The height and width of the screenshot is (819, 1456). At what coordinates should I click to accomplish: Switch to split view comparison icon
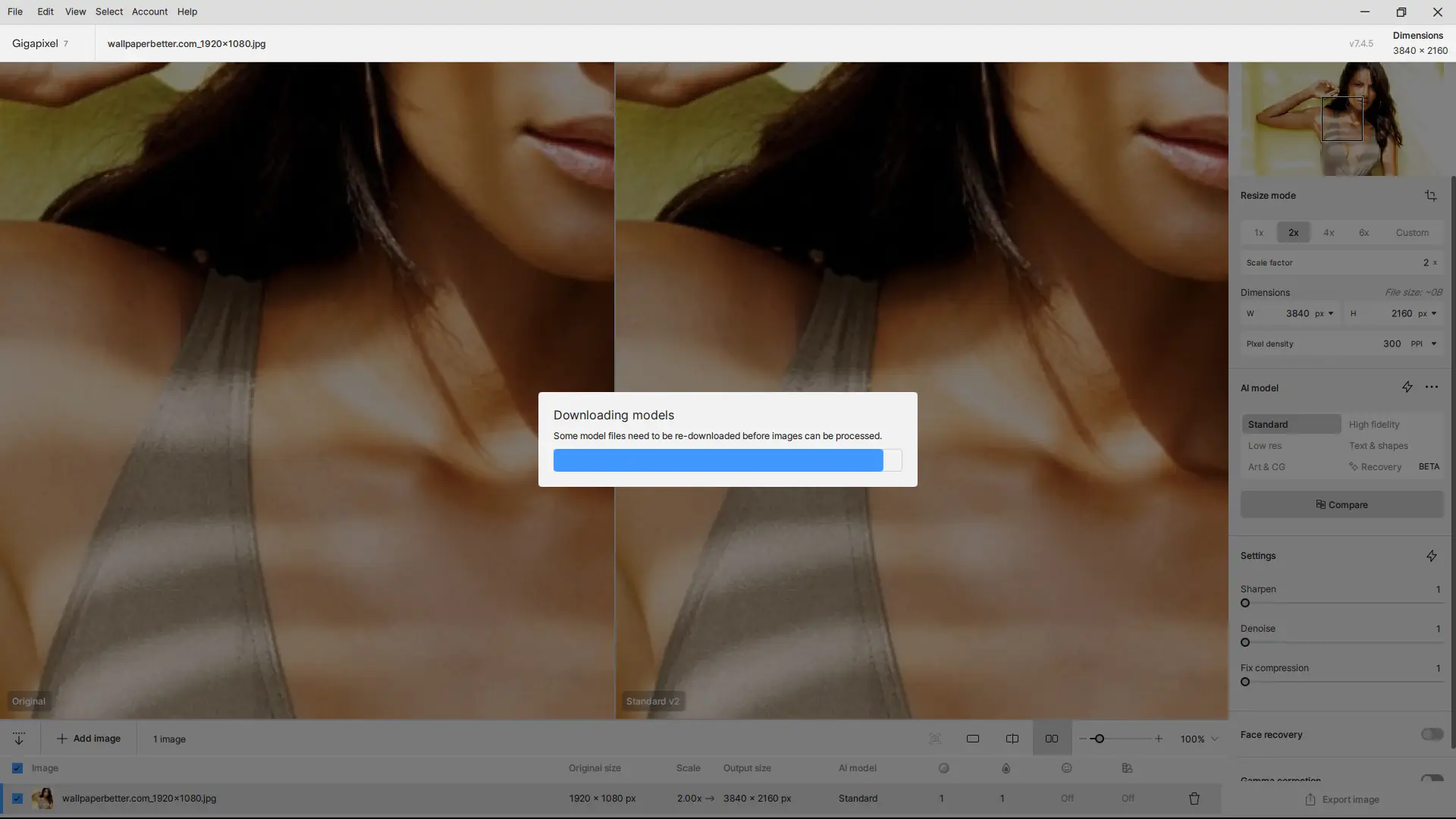(1012, 739)
